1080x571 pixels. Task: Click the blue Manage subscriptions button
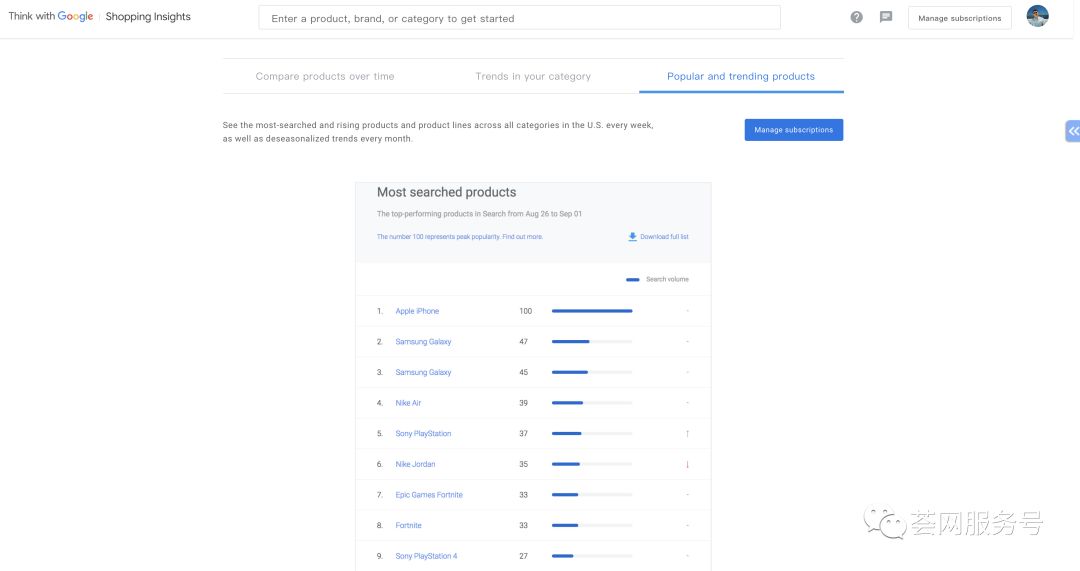click(x=793, y=129)
